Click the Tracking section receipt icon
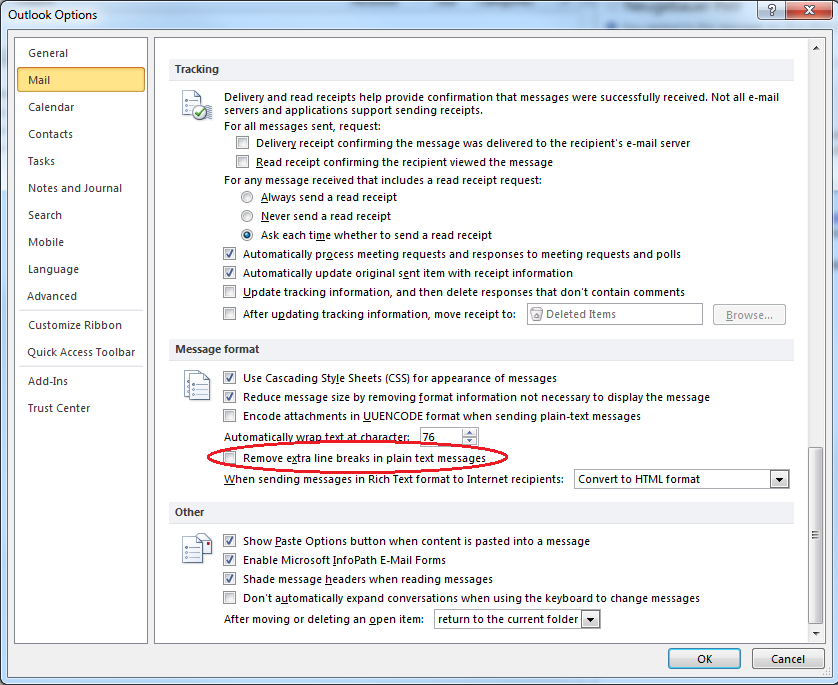The width and height of the screenshot is (838, 685). click(x=195, y=105)
